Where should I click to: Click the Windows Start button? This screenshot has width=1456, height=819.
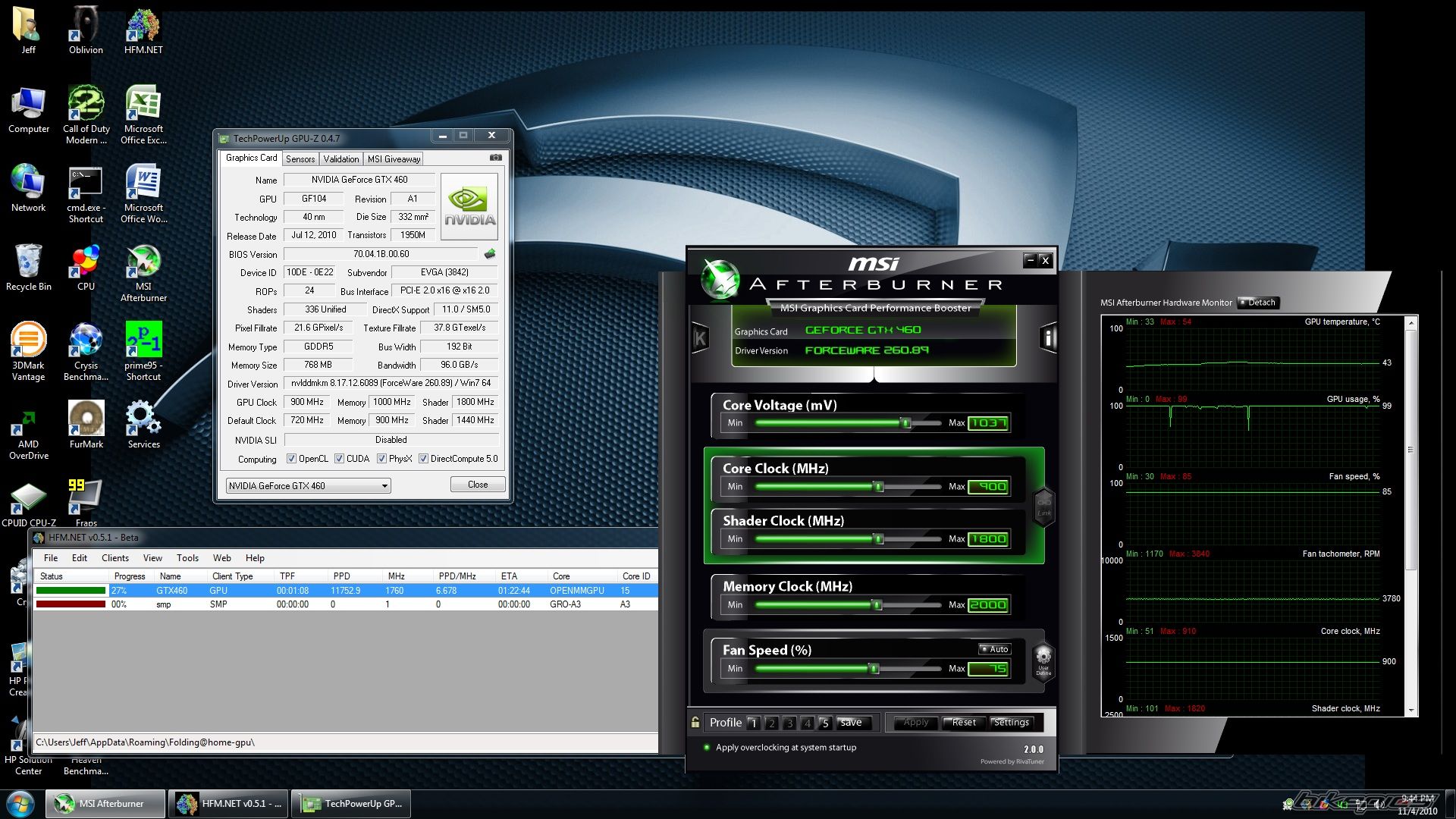(x=20, y=803)
